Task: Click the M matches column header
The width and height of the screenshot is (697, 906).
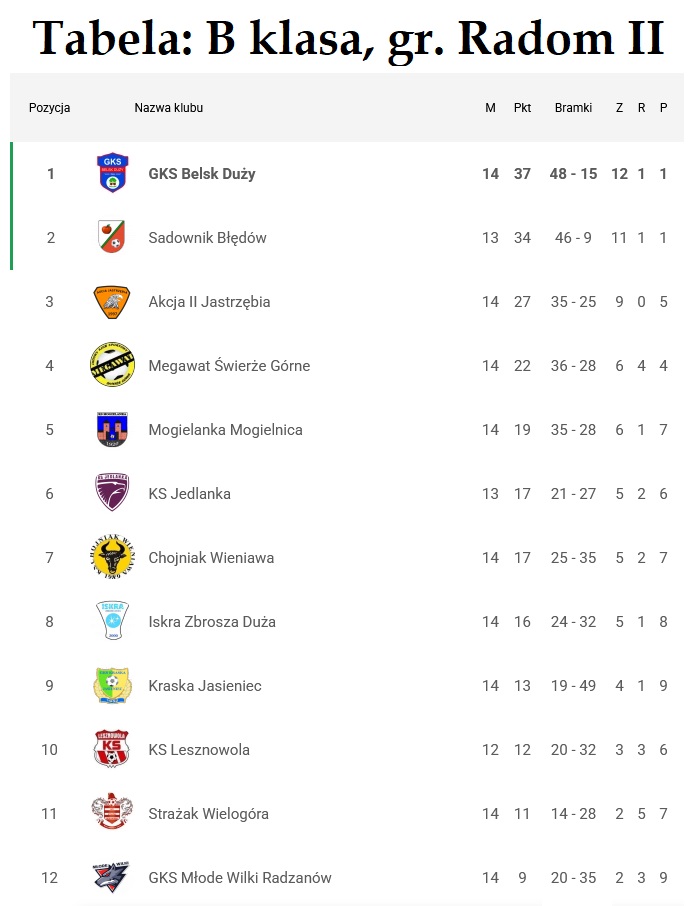Action: (x=490, y=108)
